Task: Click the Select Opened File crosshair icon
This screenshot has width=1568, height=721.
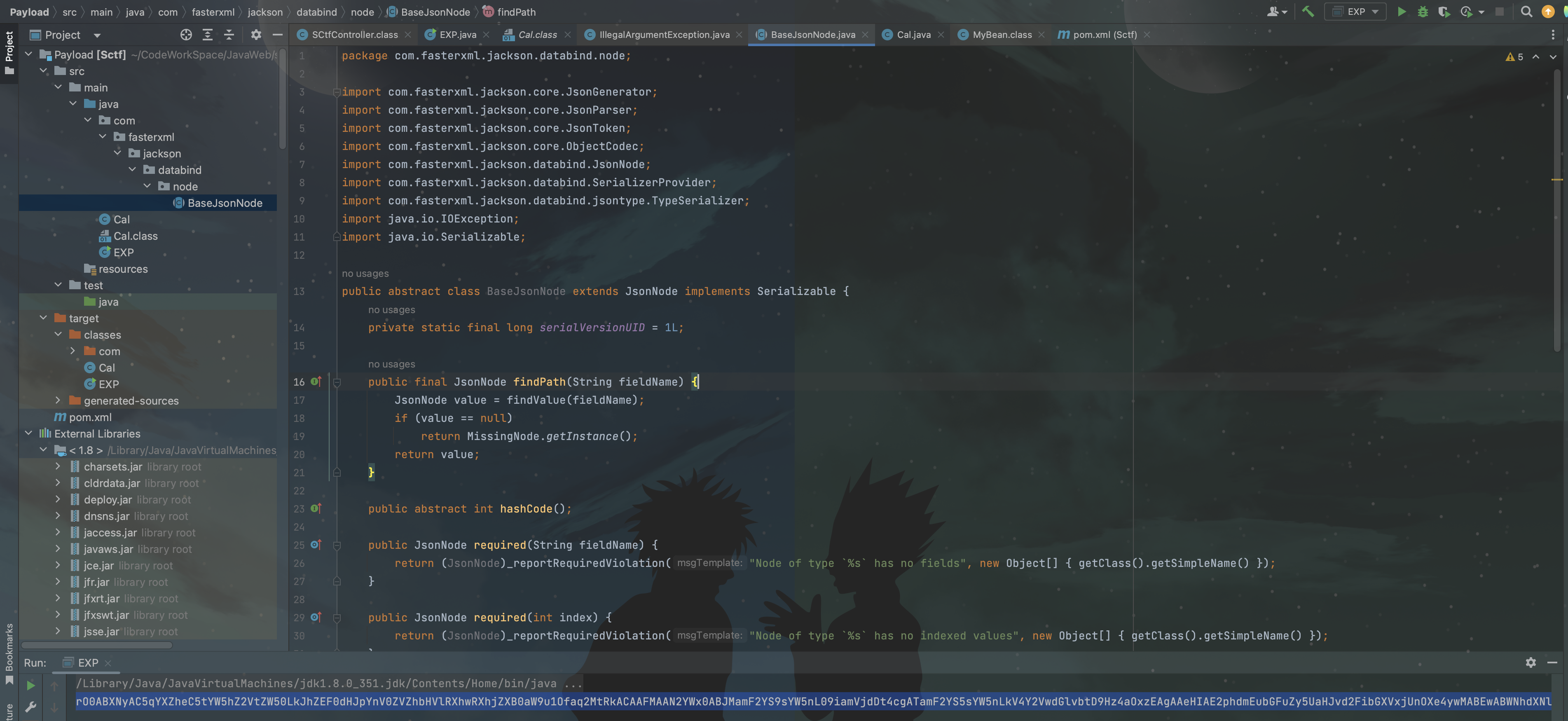Action: (186, 35)
